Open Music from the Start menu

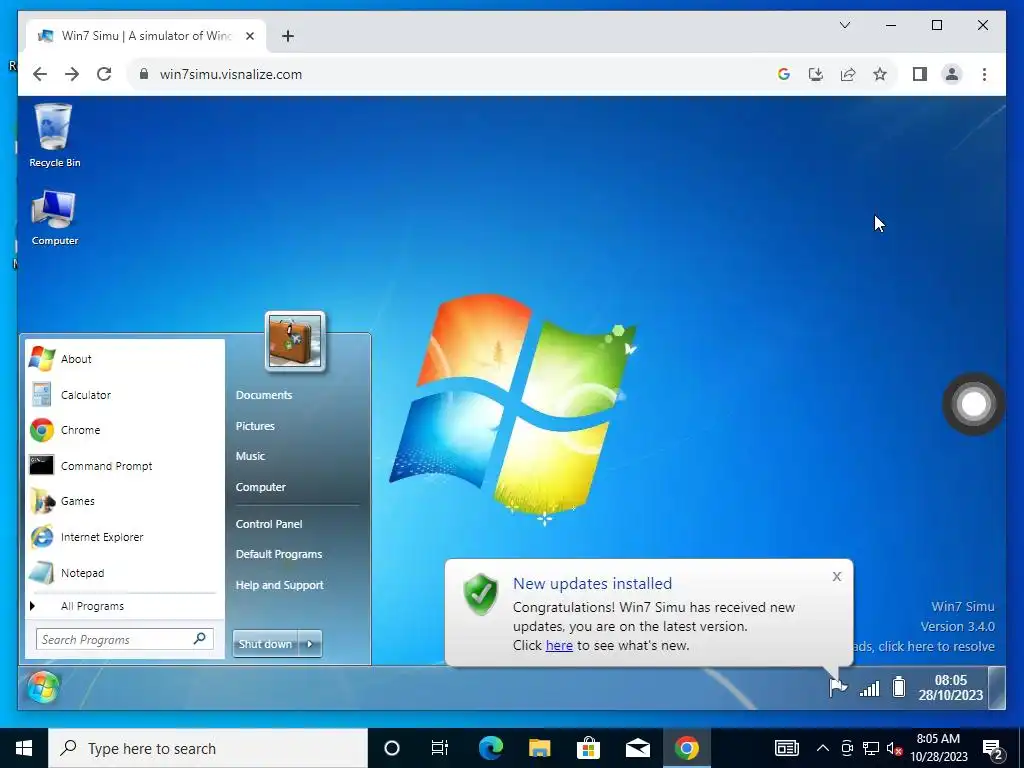click(250, 456)
